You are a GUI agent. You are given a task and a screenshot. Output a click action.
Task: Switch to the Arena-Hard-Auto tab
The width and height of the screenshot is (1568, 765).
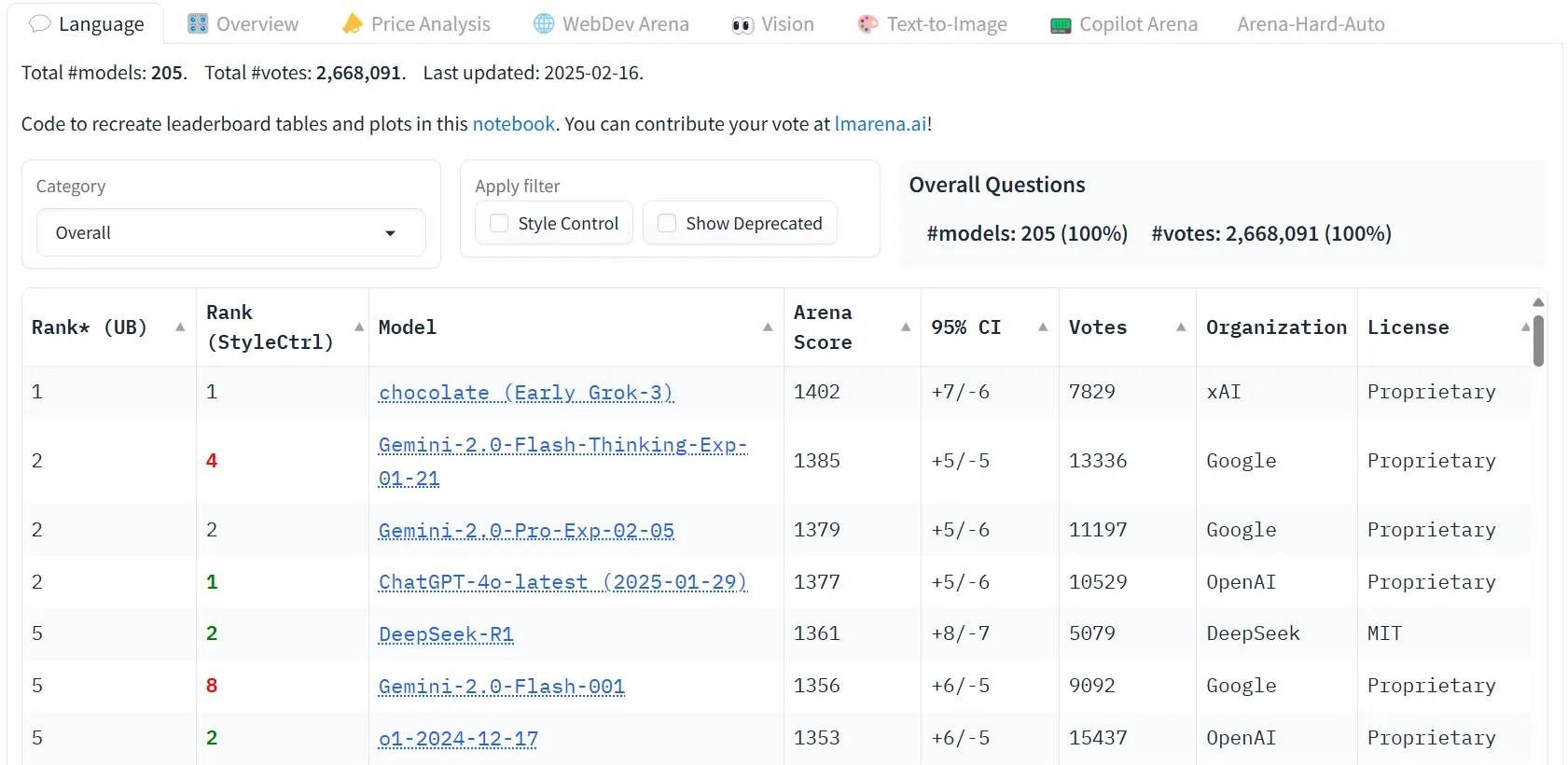click(x=1311, y=24)
